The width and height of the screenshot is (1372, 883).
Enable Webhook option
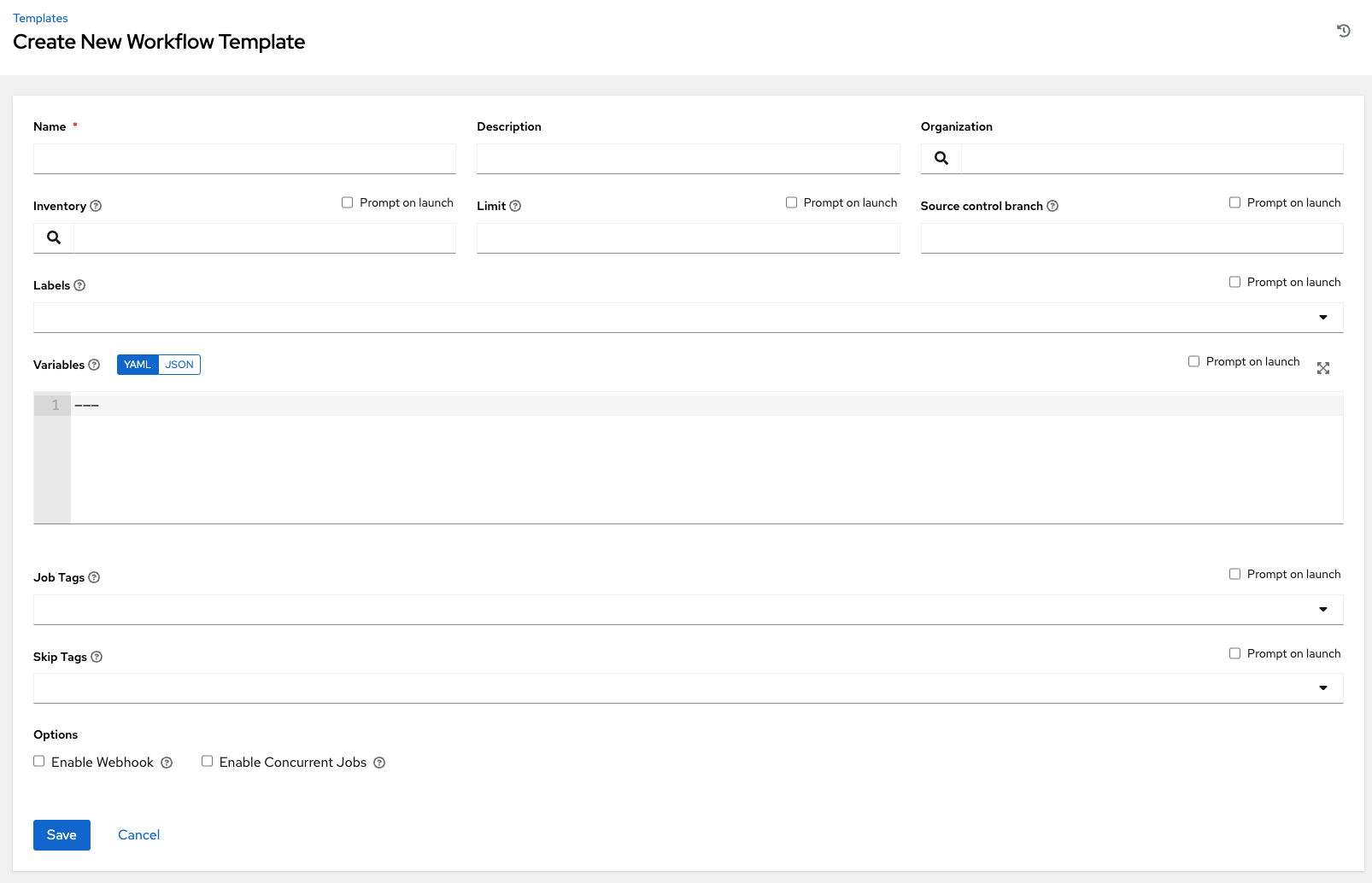tap(38, 761)
